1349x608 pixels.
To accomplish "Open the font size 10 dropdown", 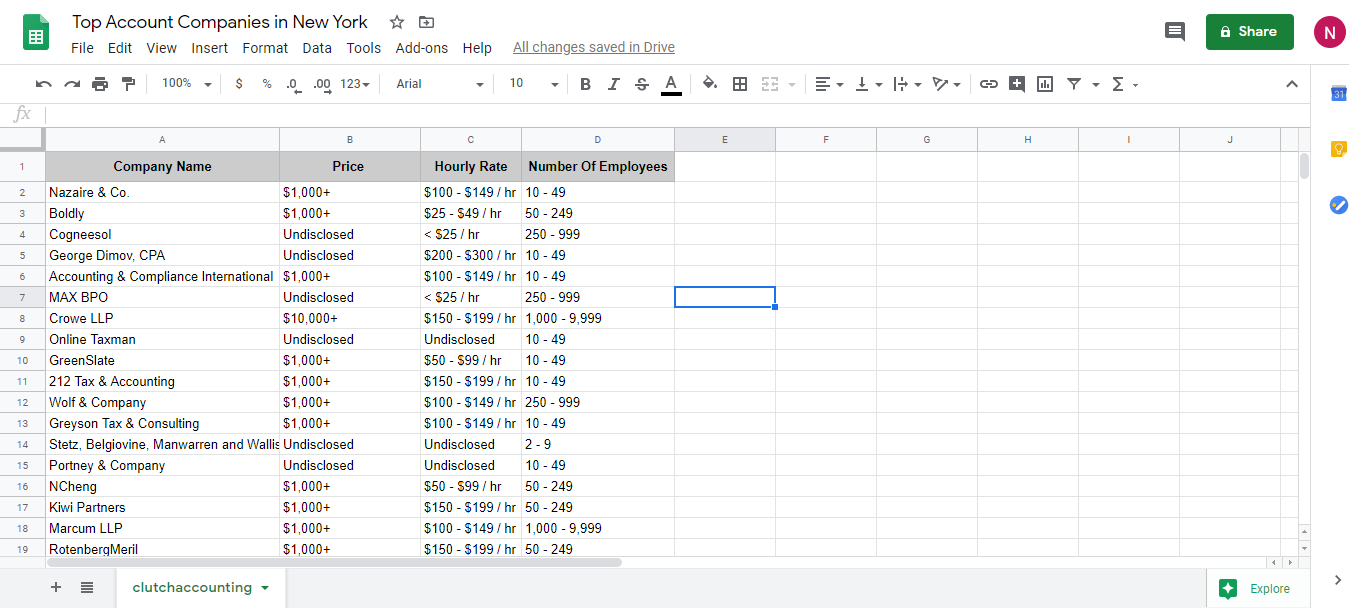I will point(534,84).
